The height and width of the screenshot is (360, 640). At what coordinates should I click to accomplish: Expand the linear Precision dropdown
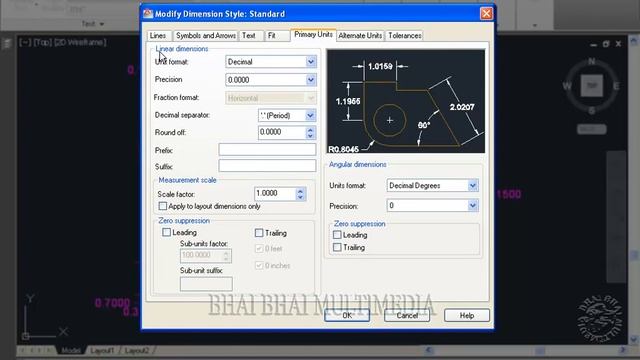pyautogui.click(x=311, y=80)
